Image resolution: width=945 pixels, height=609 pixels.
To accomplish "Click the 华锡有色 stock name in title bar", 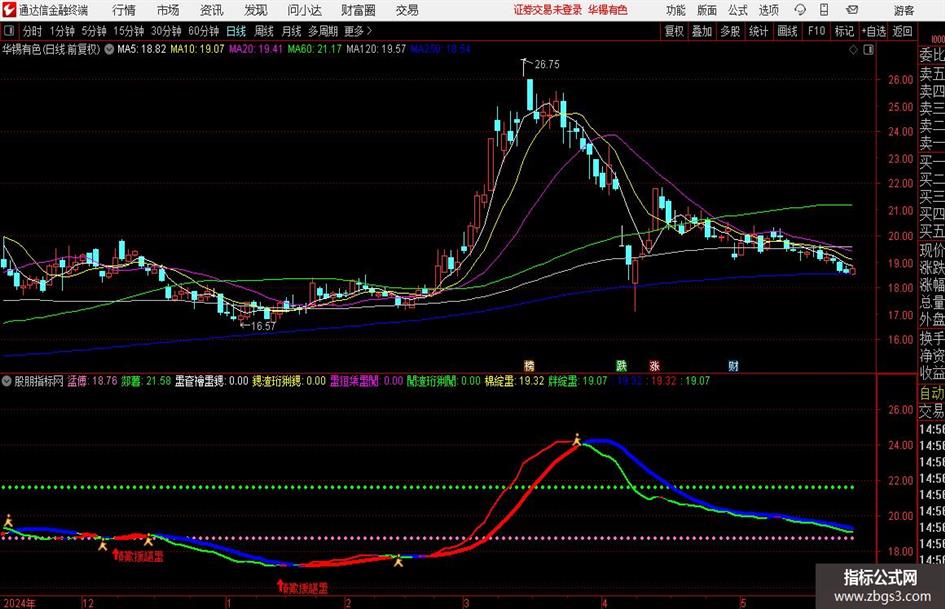I will [608, 10].
